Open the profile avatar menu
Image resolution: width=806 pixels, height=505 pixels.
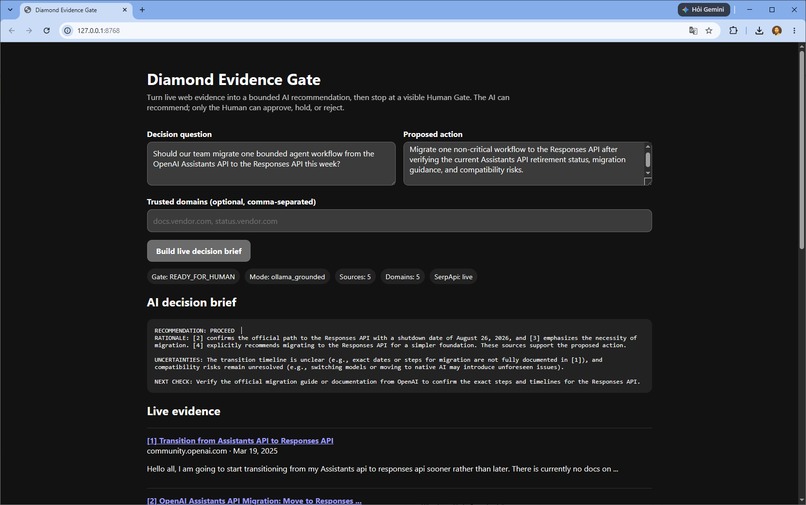[x=777, y=31]
